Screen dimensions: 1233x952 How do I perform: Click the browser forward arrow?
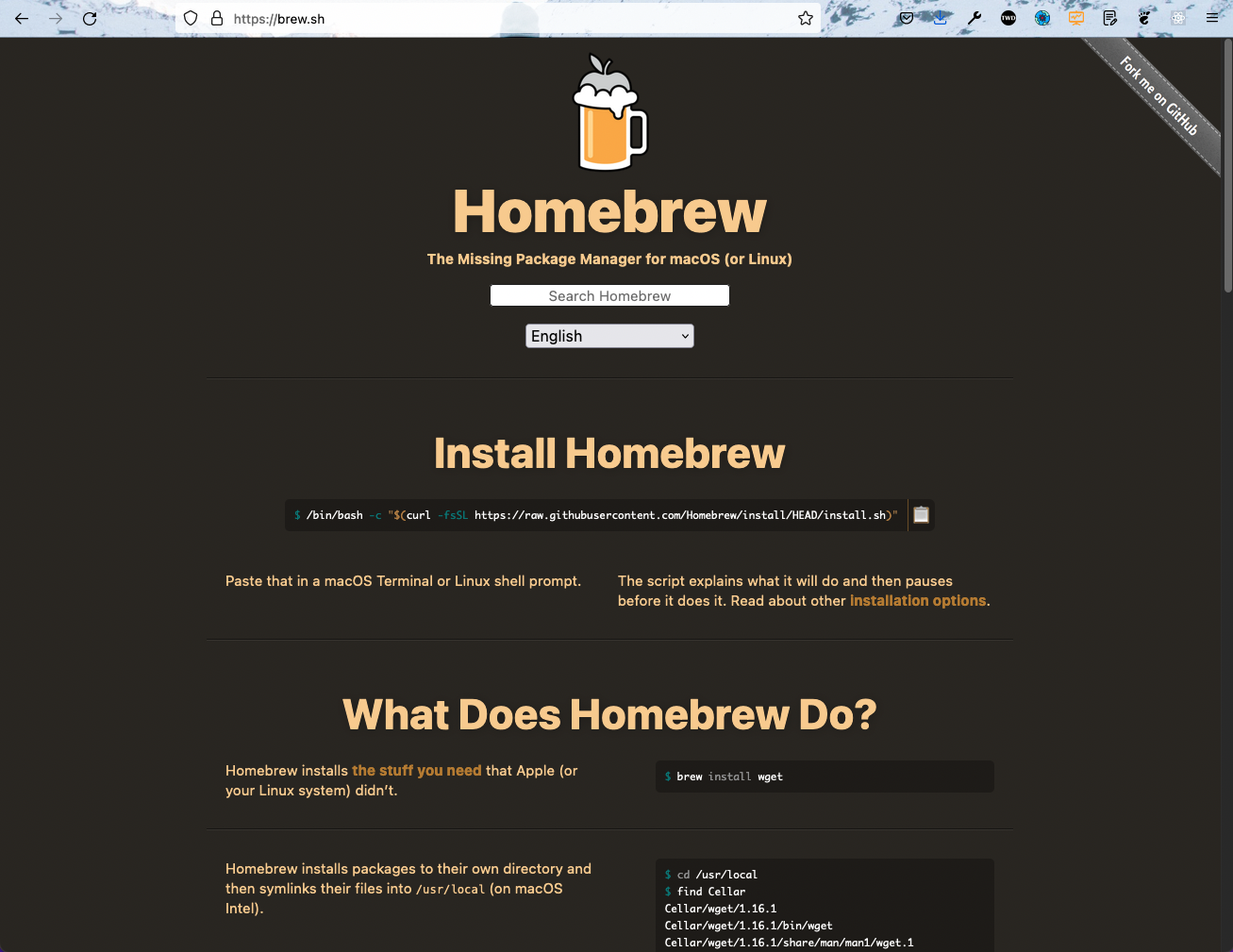click(x=56, y=18)
